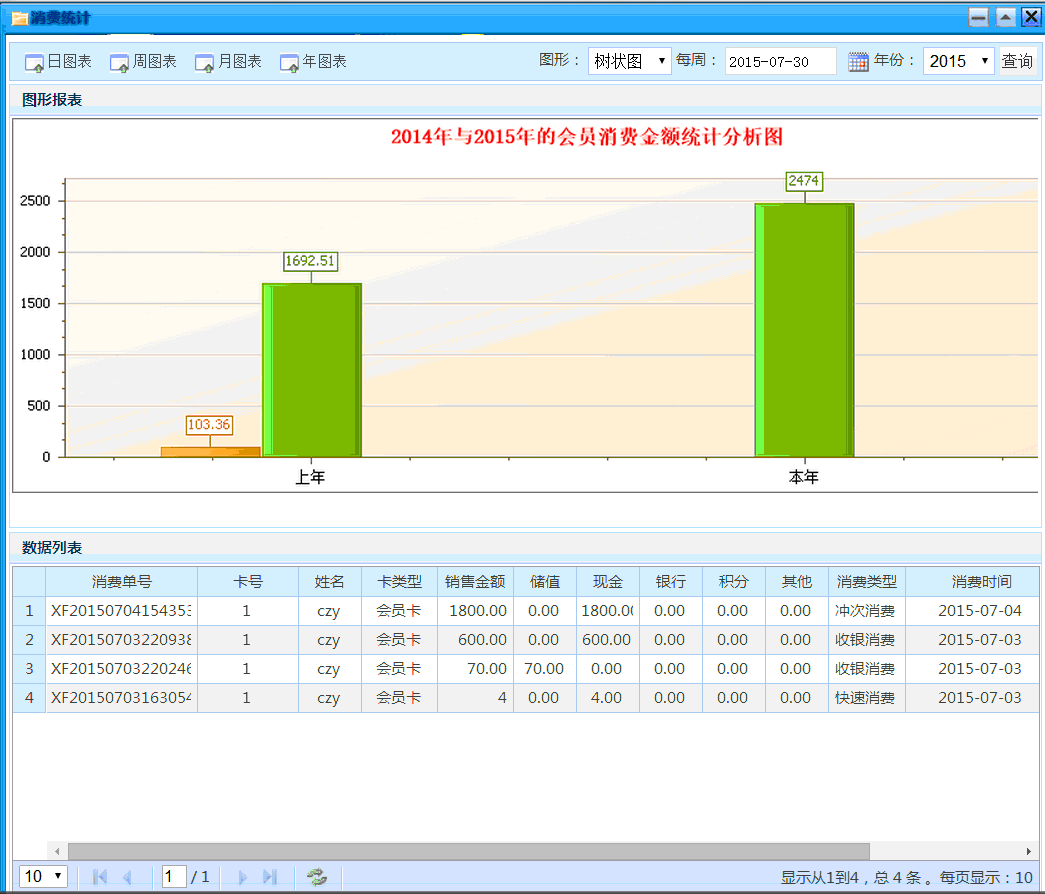This screenshot has width=1045, height=894.
Task: Jump to last page of results
Action: coord(270,877)
